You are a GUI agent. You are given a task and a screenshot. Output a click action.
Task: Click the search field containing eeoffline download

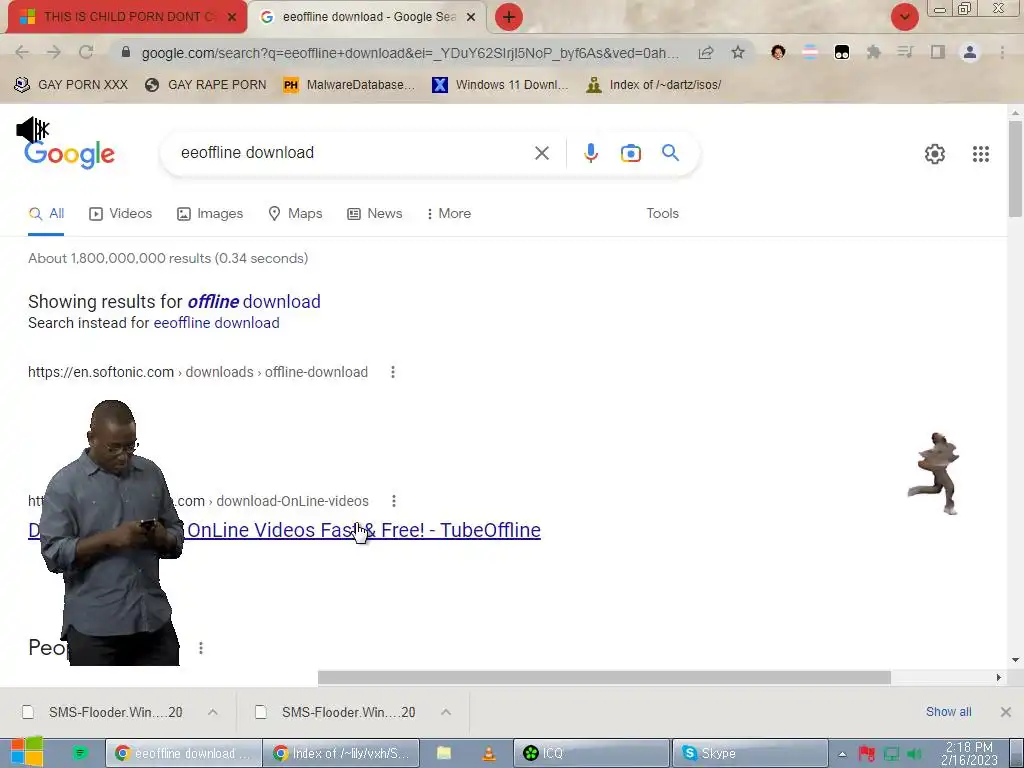click(353, 153)
